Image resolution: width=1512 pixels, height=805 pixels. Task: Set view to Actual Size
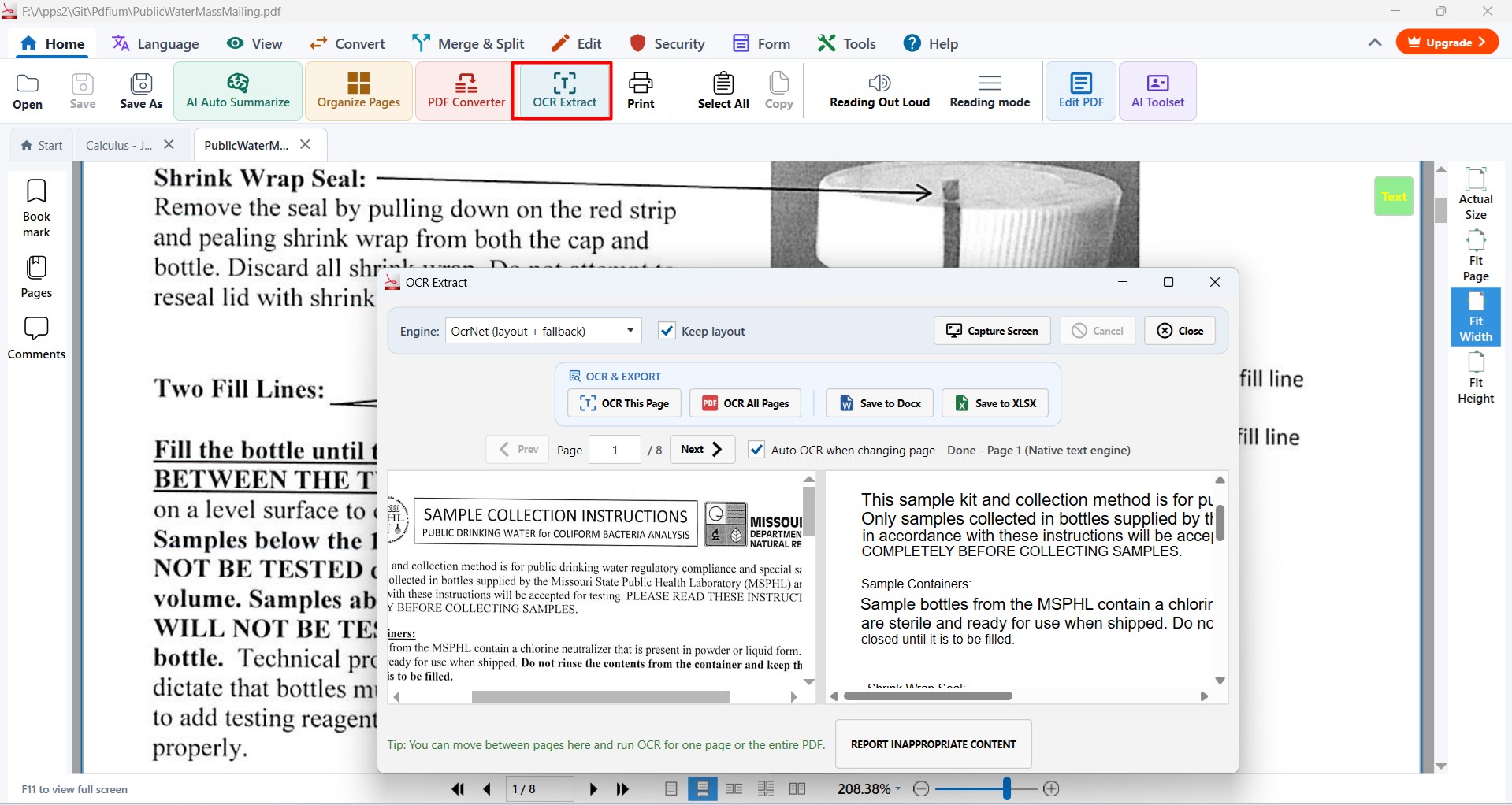point(1476,194)
